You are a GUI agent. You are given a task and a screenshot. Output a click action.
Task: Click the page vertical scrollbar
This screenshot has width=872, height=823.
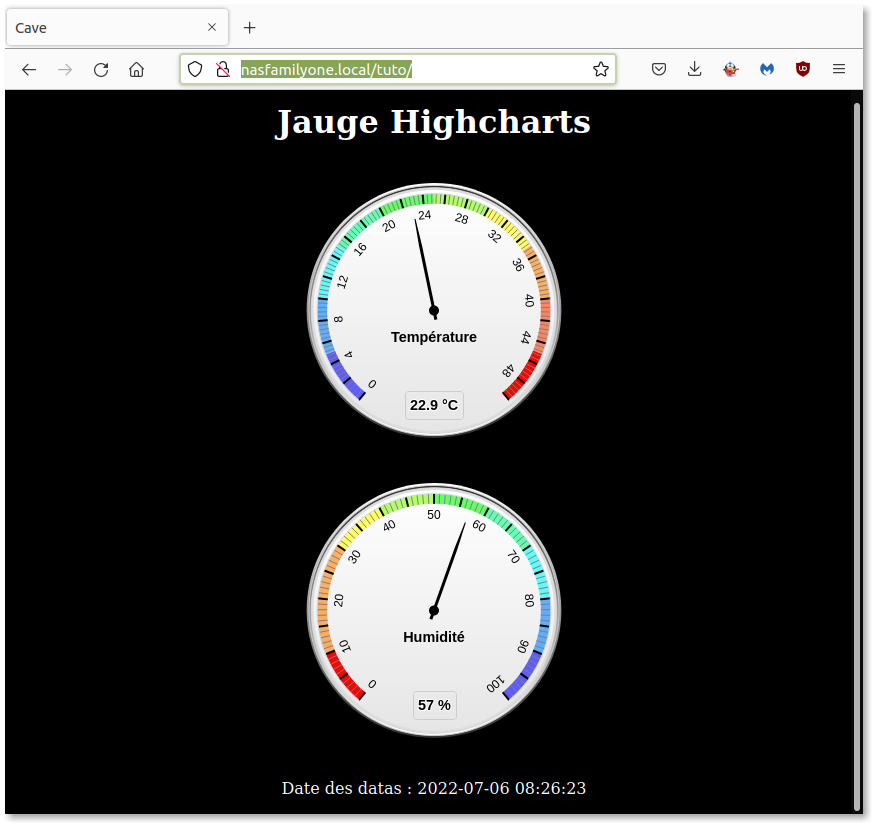[x=857, y=456]
